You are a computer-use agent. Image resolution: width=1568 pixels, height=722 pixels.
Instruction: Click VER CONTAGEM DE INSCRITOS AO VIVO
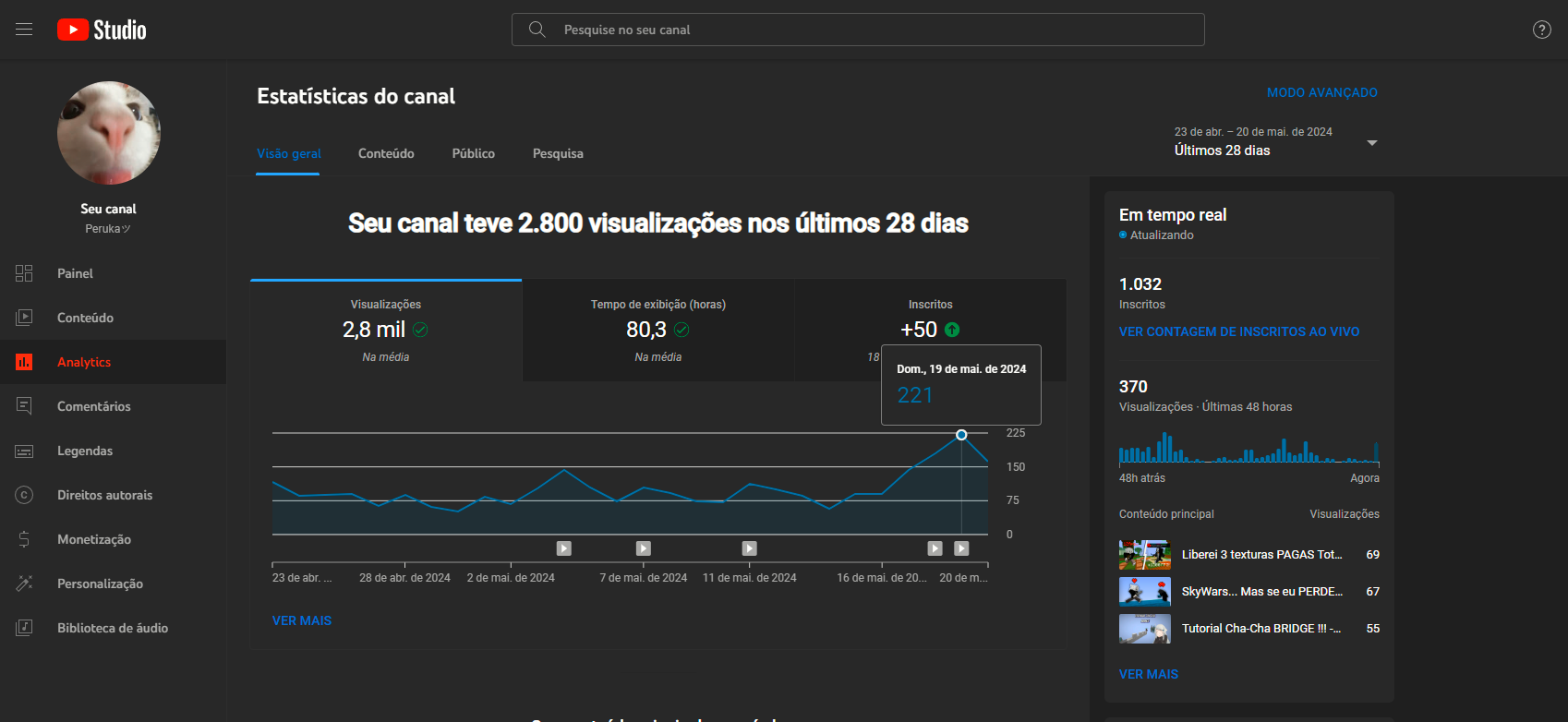(1238, 331)
